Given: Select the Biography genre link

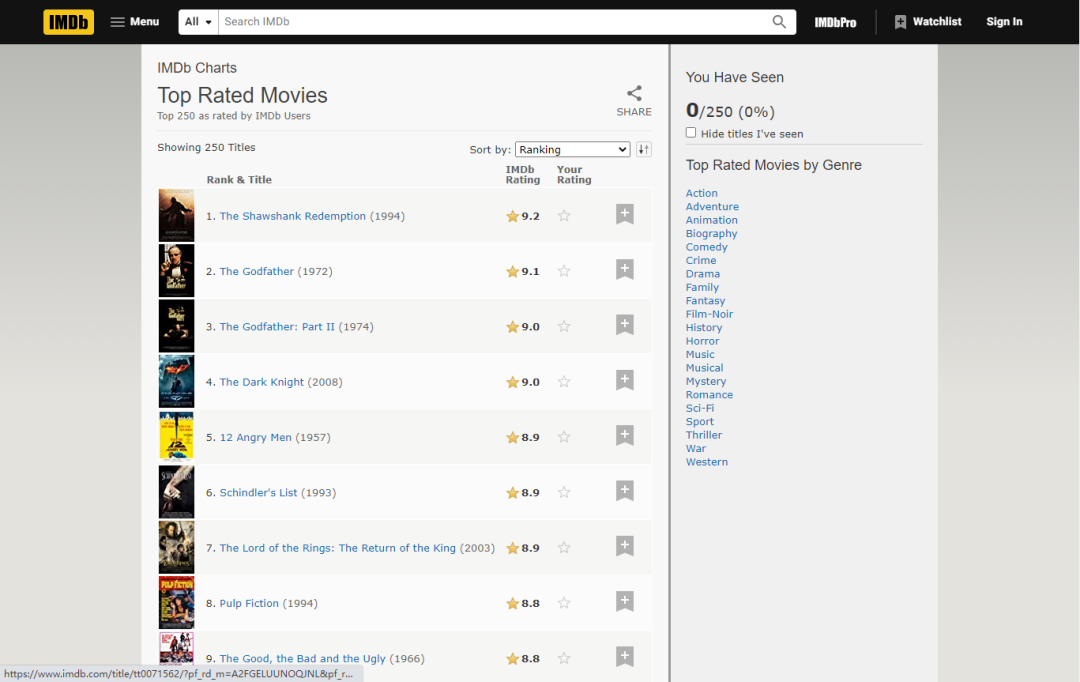Looking at the screenshot, I should pyautogui.click(x=712, y=234).
